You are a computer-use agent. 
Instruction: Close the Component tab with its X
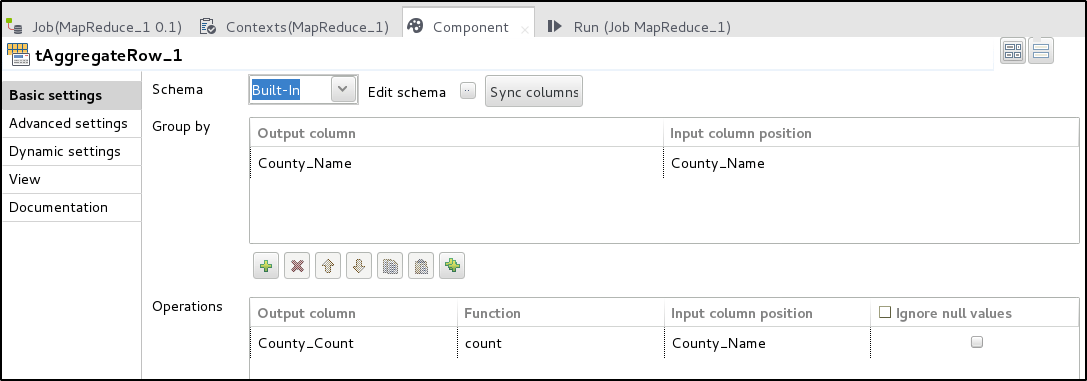[x=525, y=30]
